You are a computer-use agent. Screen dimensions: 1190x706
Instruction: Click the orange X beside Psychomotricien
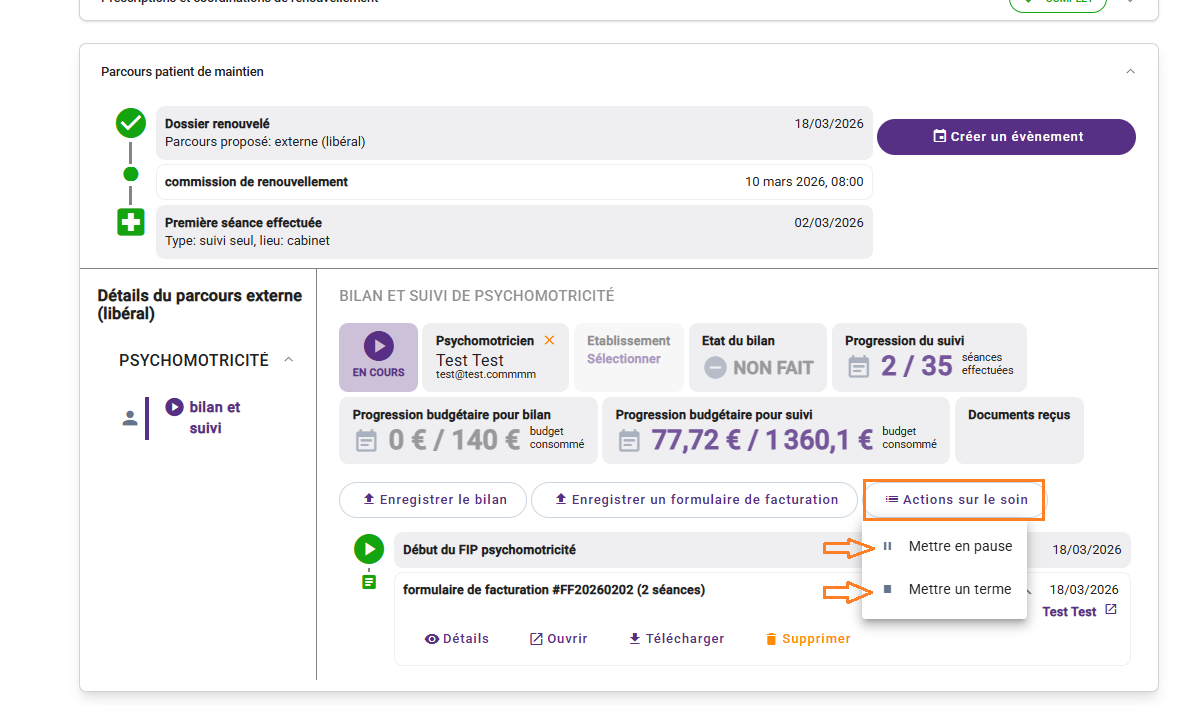pyautogui.click(x=549, y=341)
